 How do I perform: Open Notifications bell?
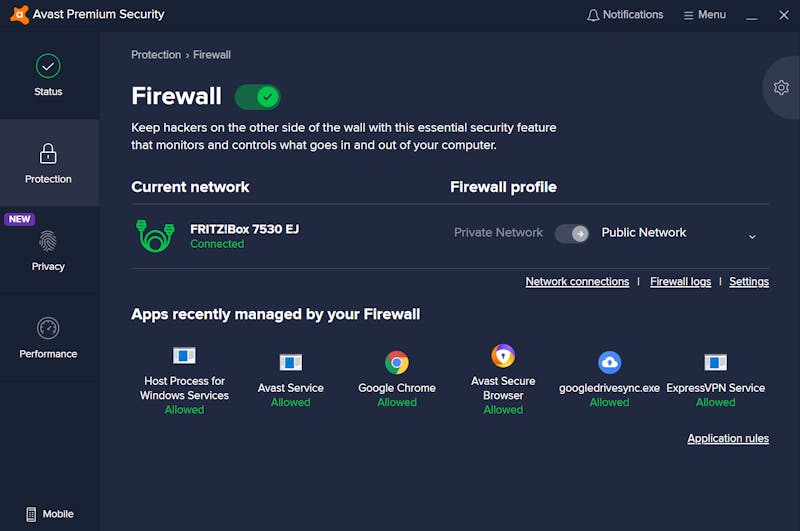pyautogui.click(x=625, y=15)
